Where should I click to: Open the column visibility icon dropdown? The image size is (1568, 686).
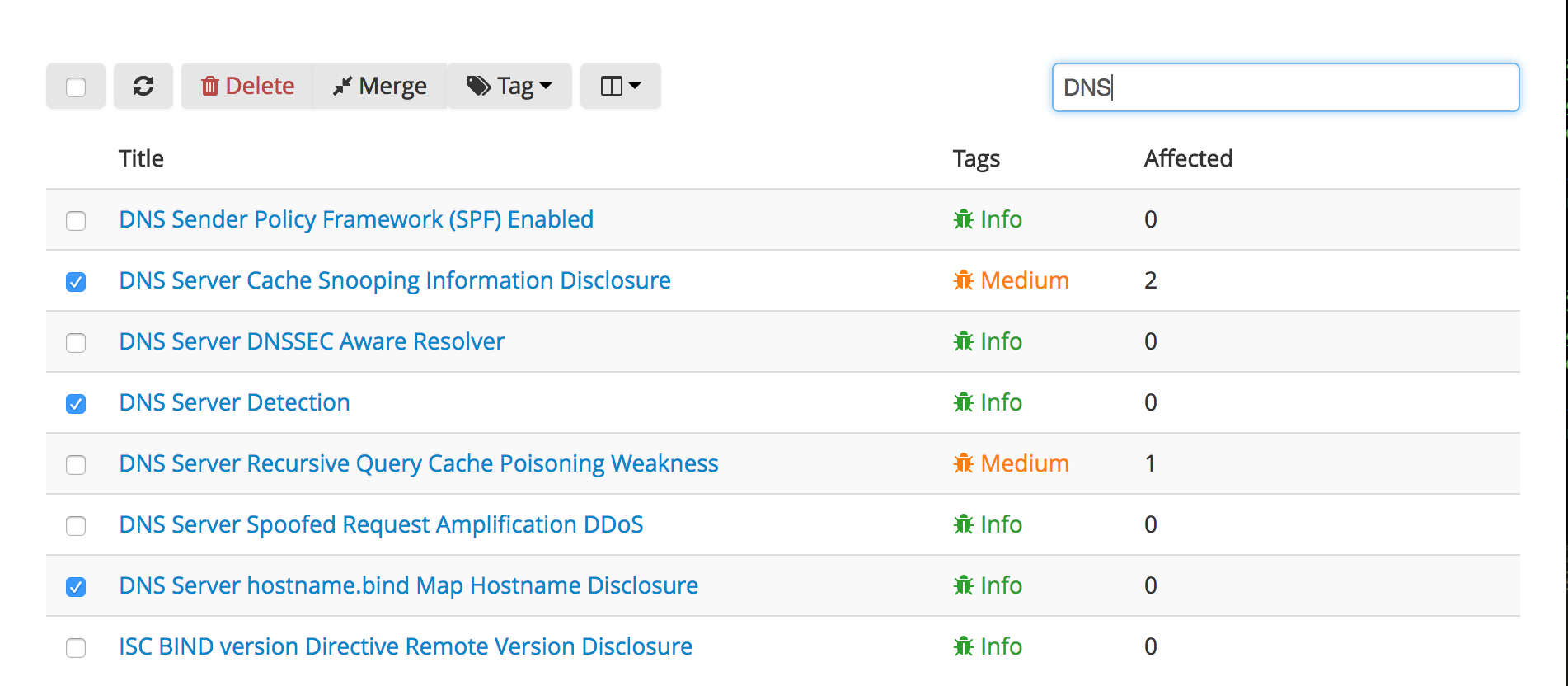620,85
